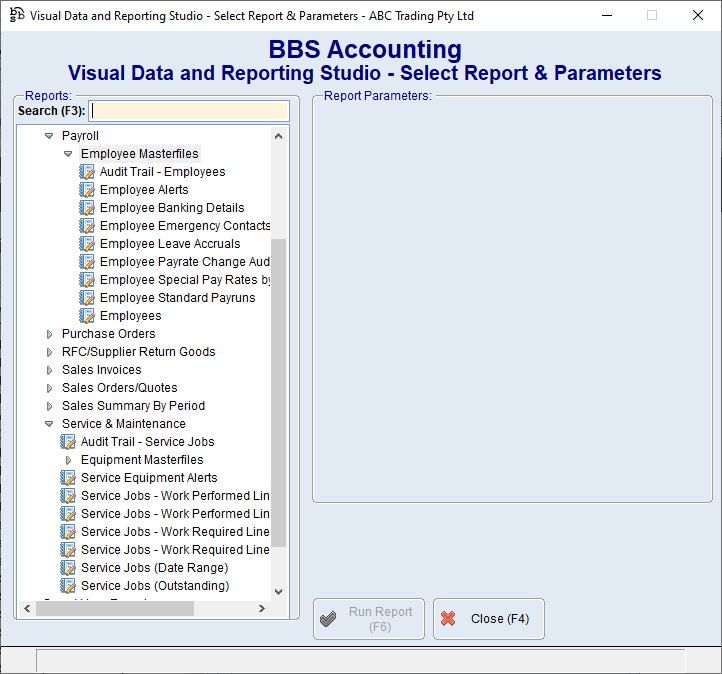Click the Employee Banking Details report icon
The width and height of the screenshot is (722, 674).
coord(87,208)
